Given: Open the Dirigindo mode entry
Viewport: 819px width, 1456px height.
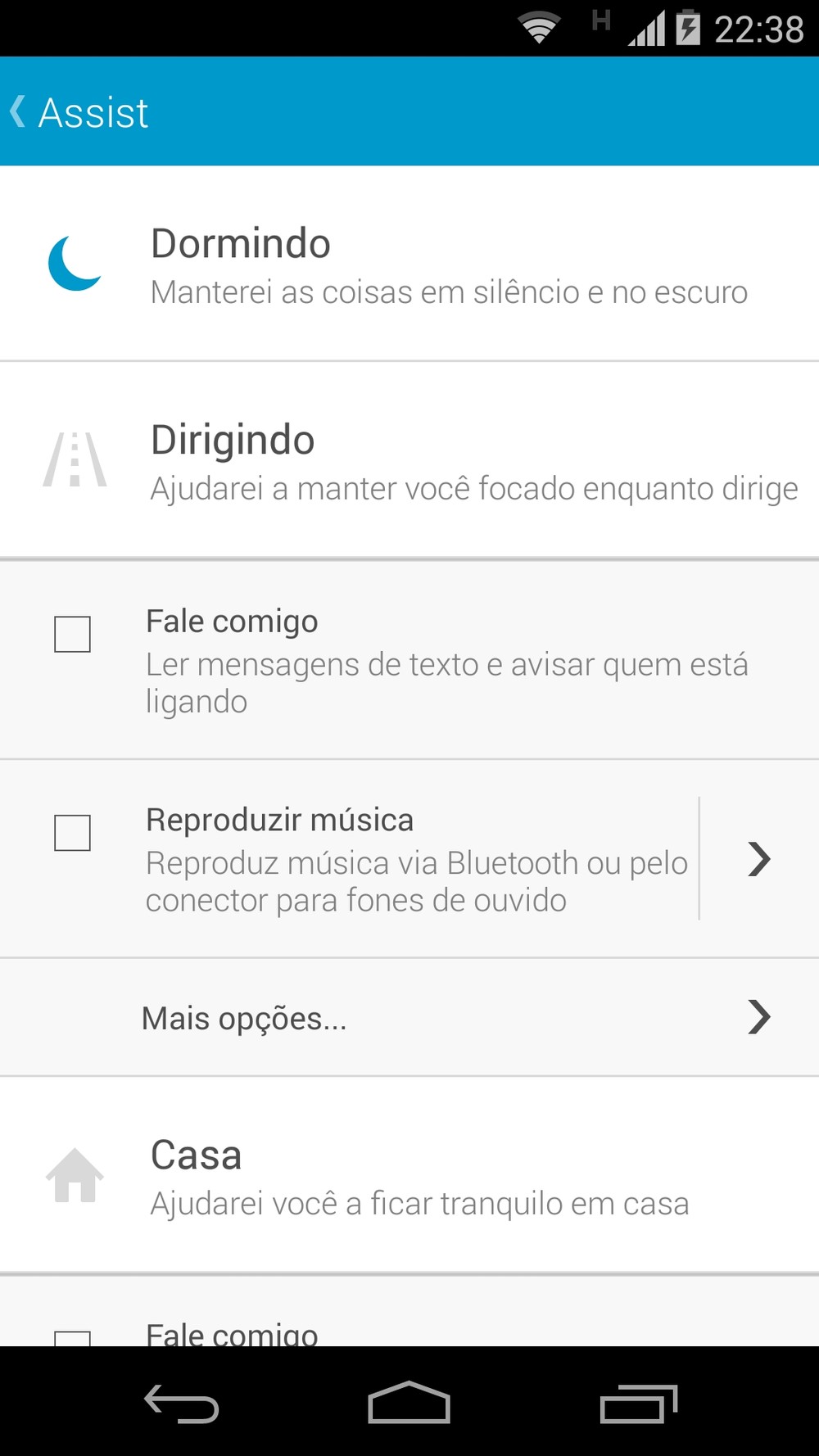Looking at the screenshot, I should [x=473, y=461].
